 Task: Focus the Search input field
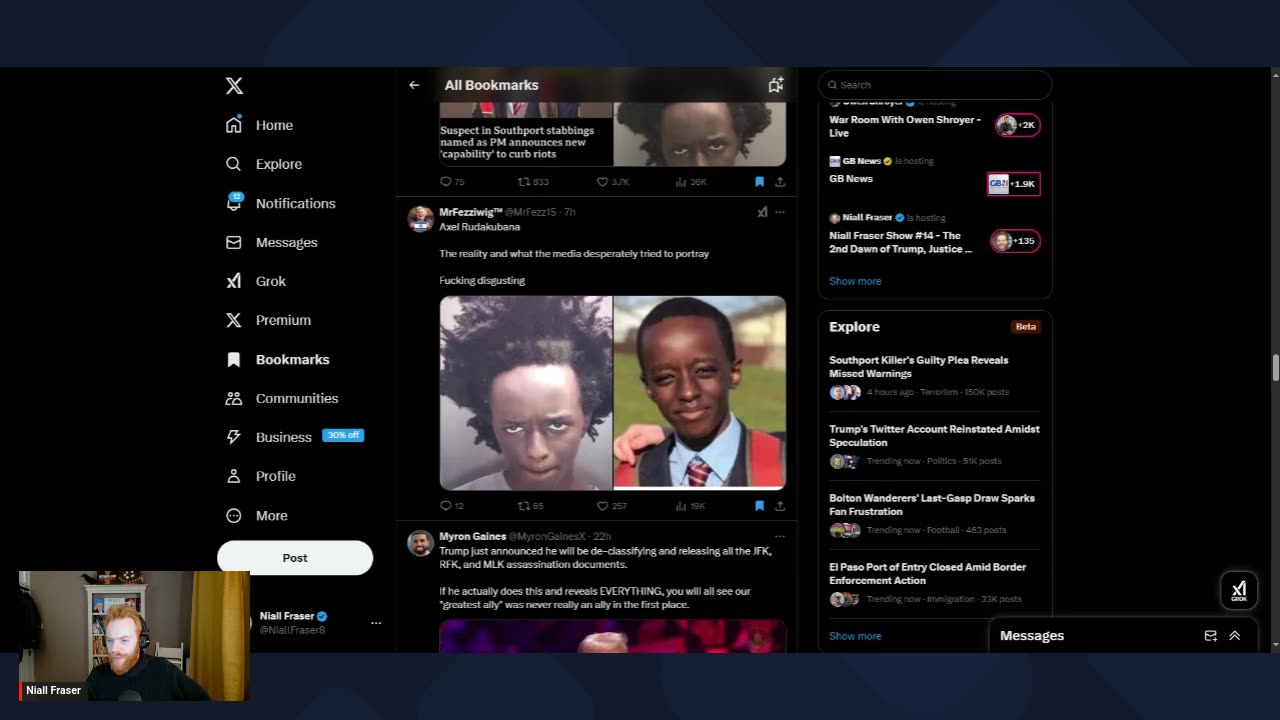pos(935,85)
